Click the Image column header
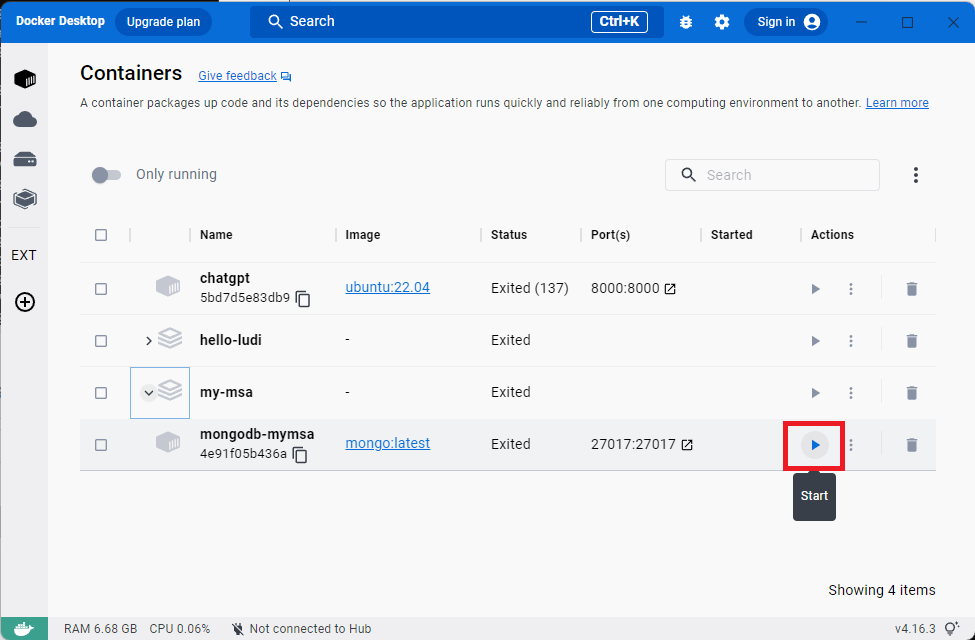975x640 pixels. pyautogui.click(x=363, y=235)
